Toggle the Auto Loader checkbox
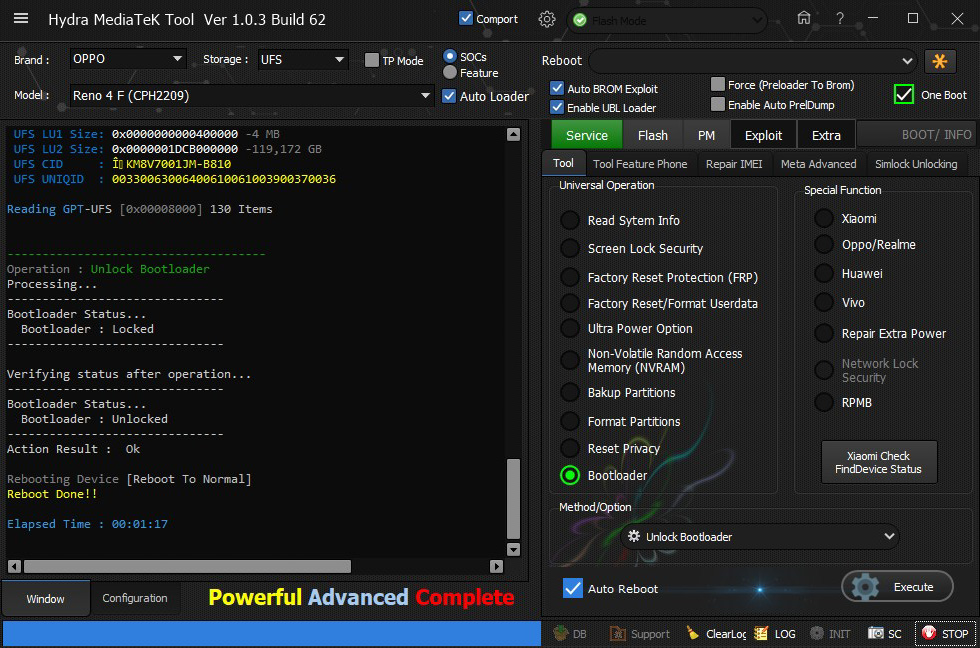Image resolution: width=980 pixels, height=648 pixels. [450, 96]
